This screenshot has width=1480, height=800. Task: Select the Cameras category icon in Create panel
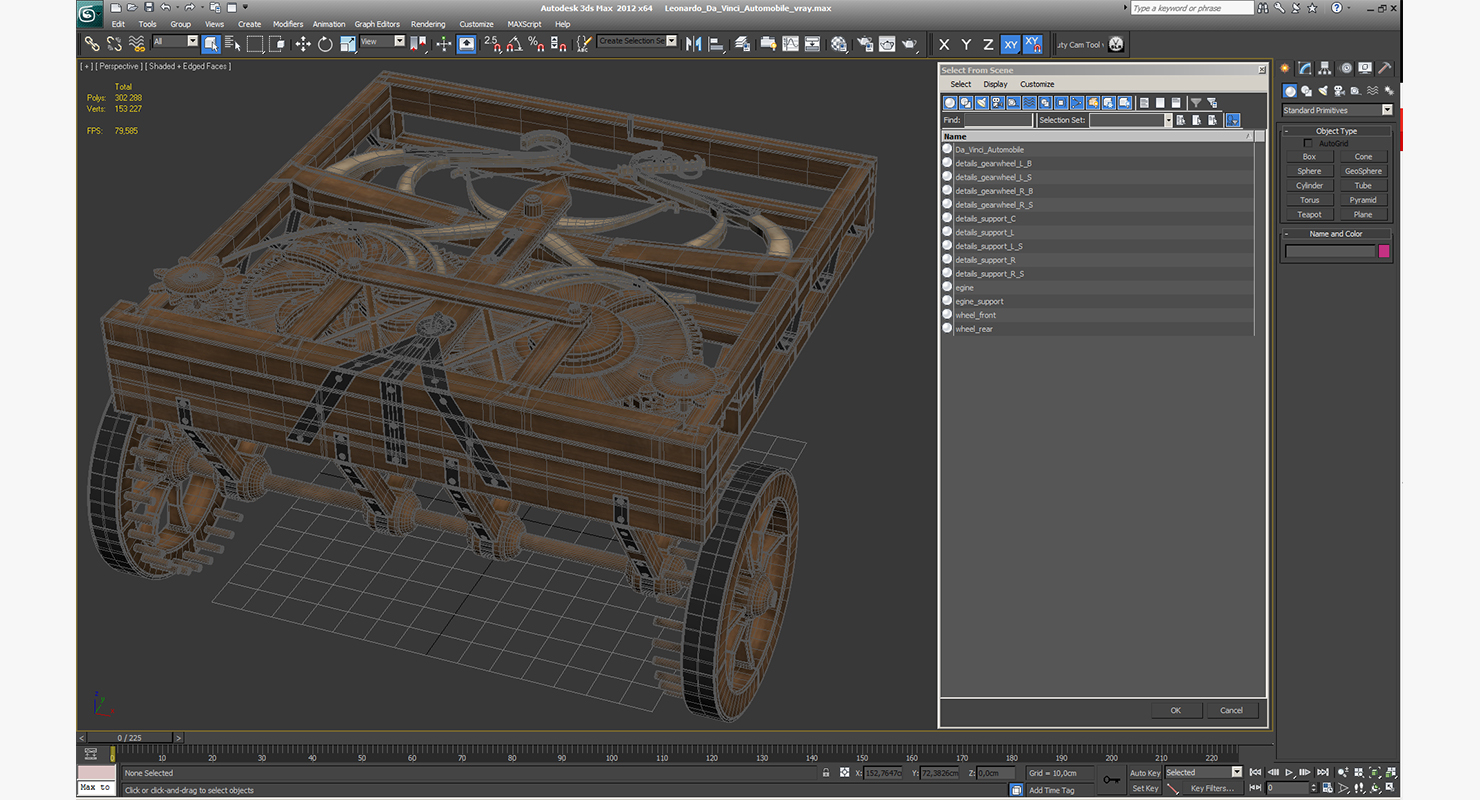pos(1340,91)
